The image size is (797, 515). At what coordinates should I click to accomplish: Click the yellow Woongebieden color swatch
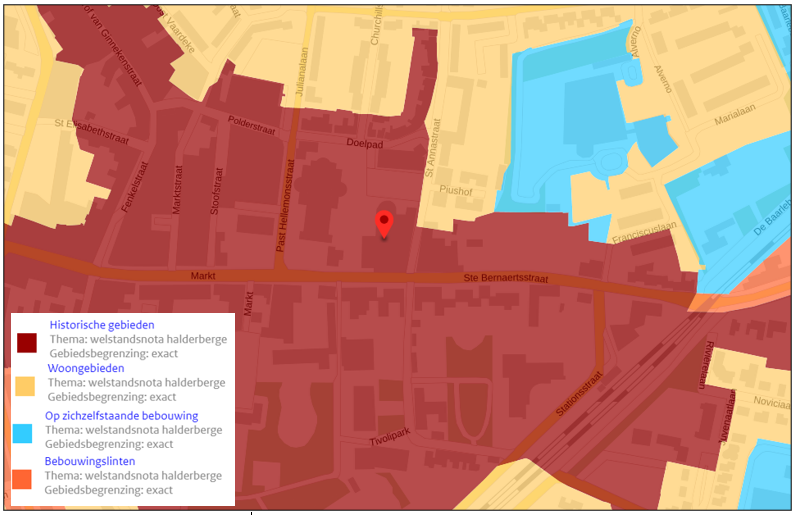pyautogui.click(x=25, y=386)
